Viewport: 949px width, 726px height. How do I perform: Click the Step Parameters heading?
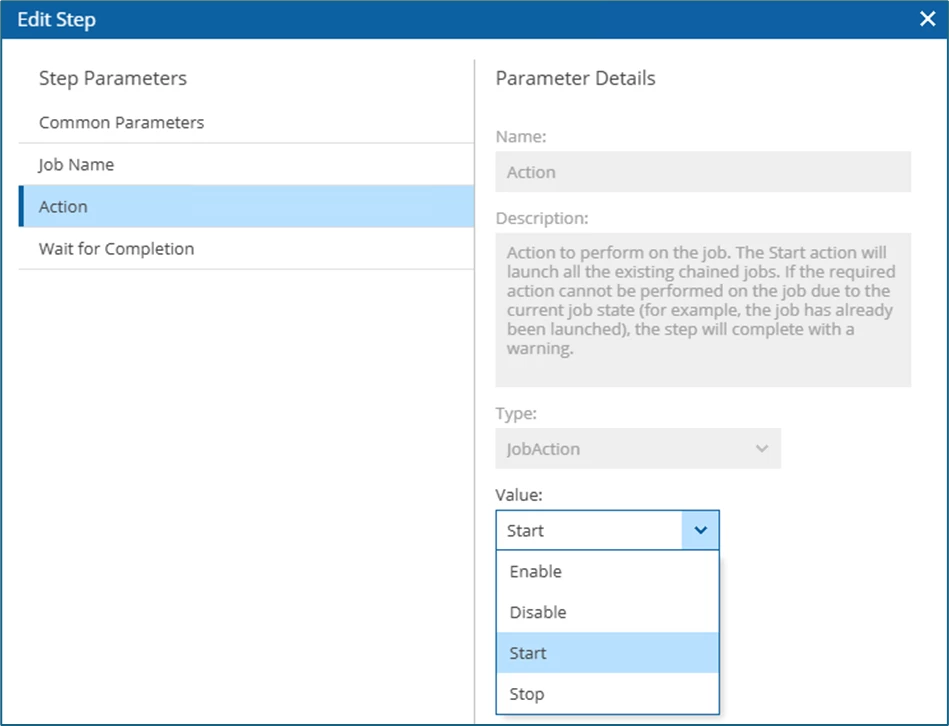point(113,78)
